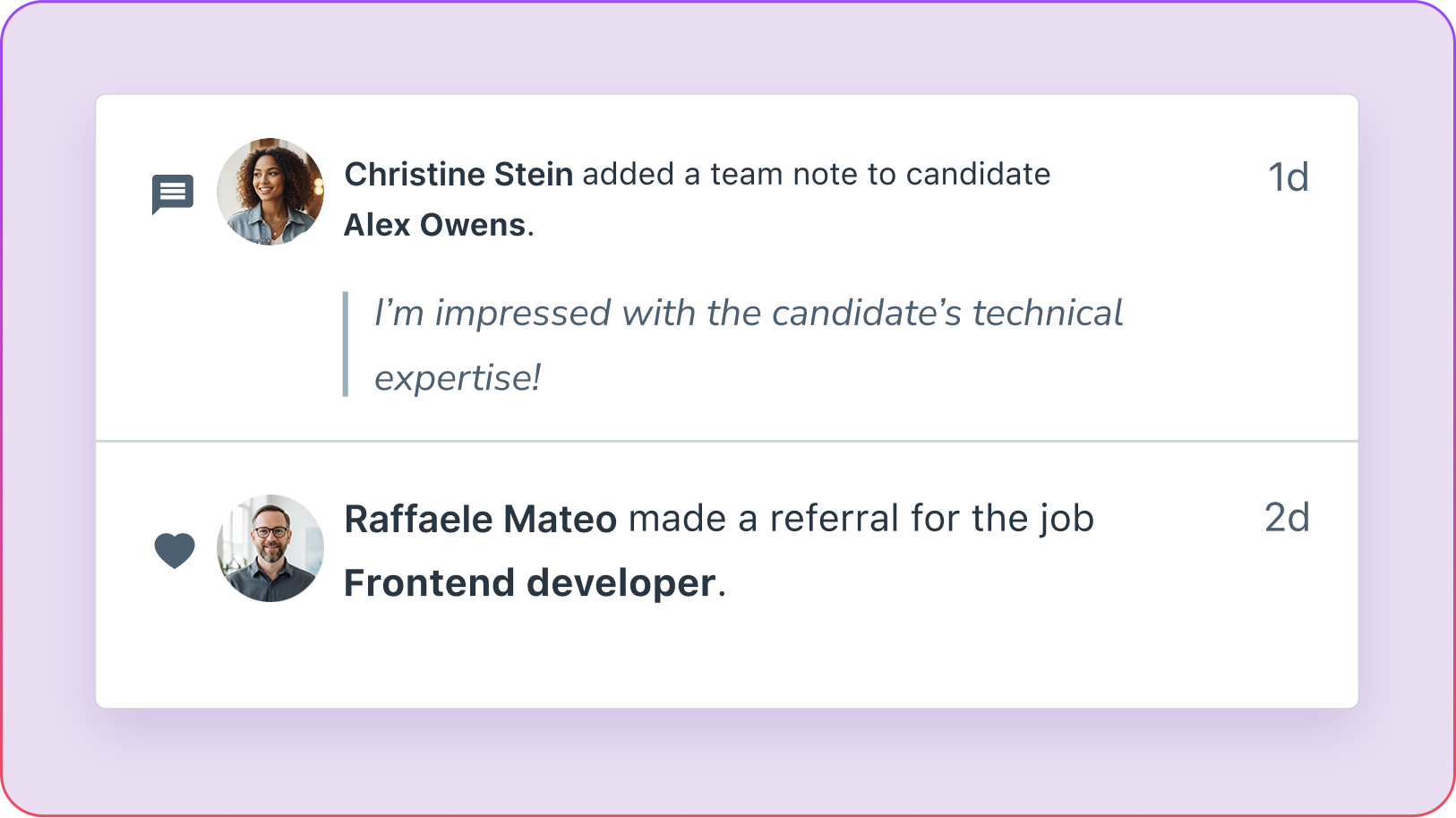Click the "made a referral for the job" text
This screenshot has width=1456, height=818.
(861, 520)
